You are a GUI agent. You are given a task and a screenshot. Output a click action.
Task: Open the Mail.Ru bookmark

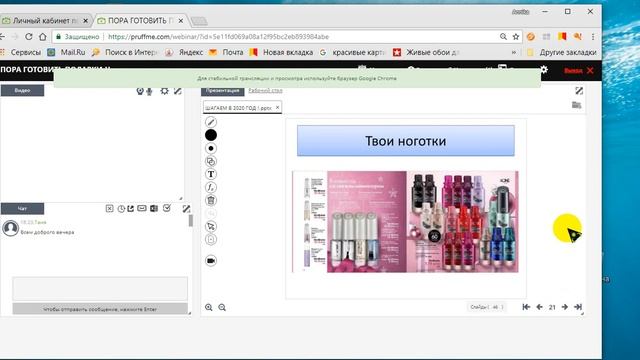pyautogui.click(x=67, y=52)
